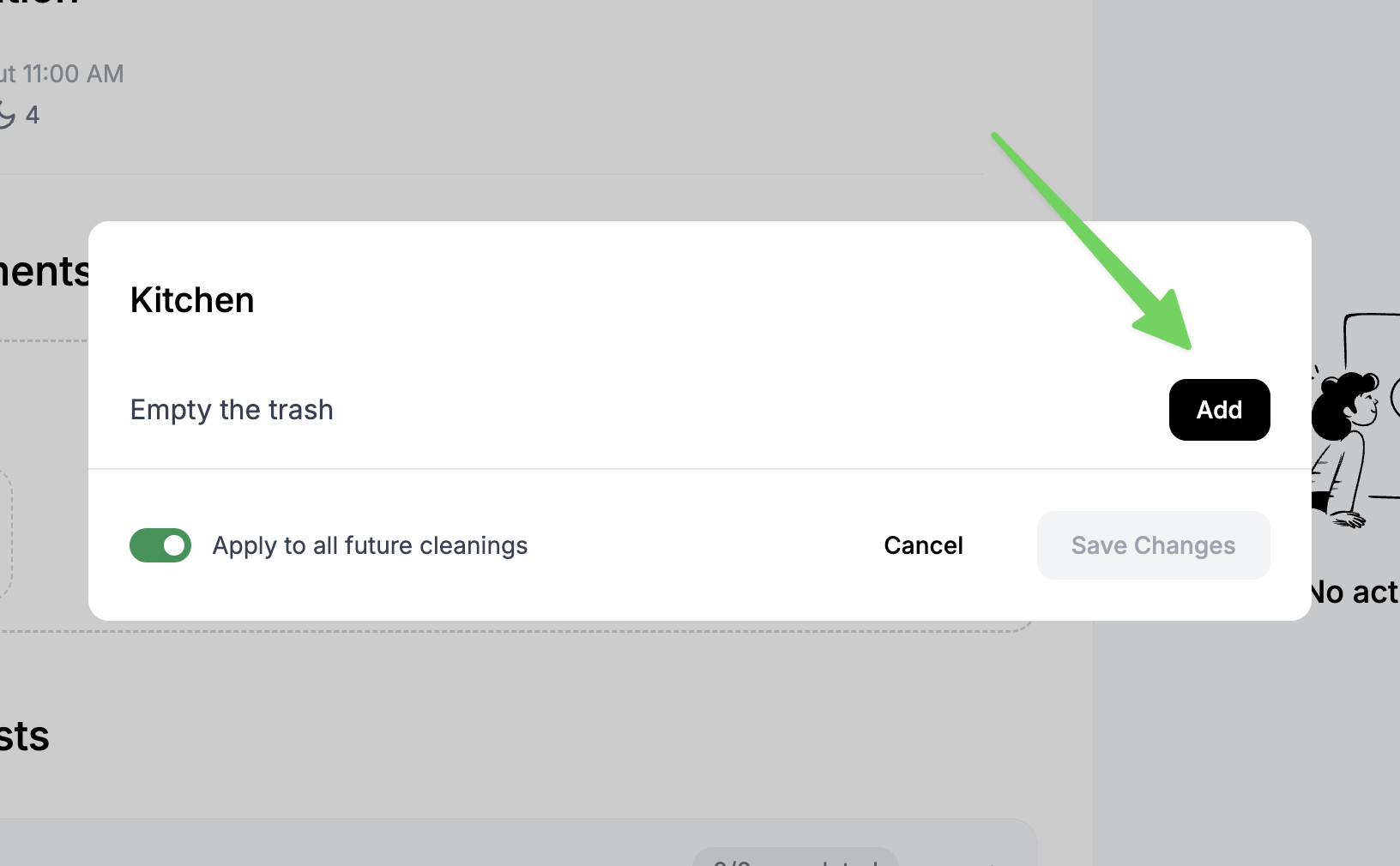
Task: Cancel the Kitchen dialog
Action: tap(923, 545)
